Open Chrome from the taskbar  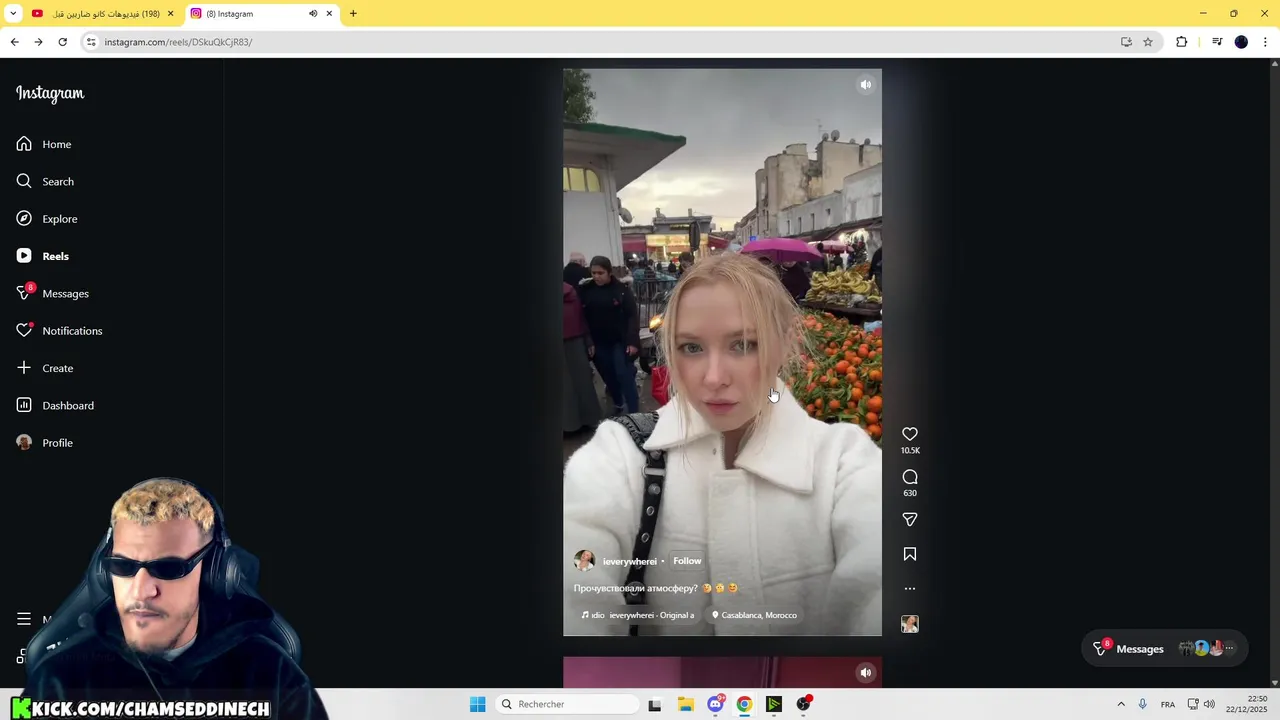click(x=744, y=704)
